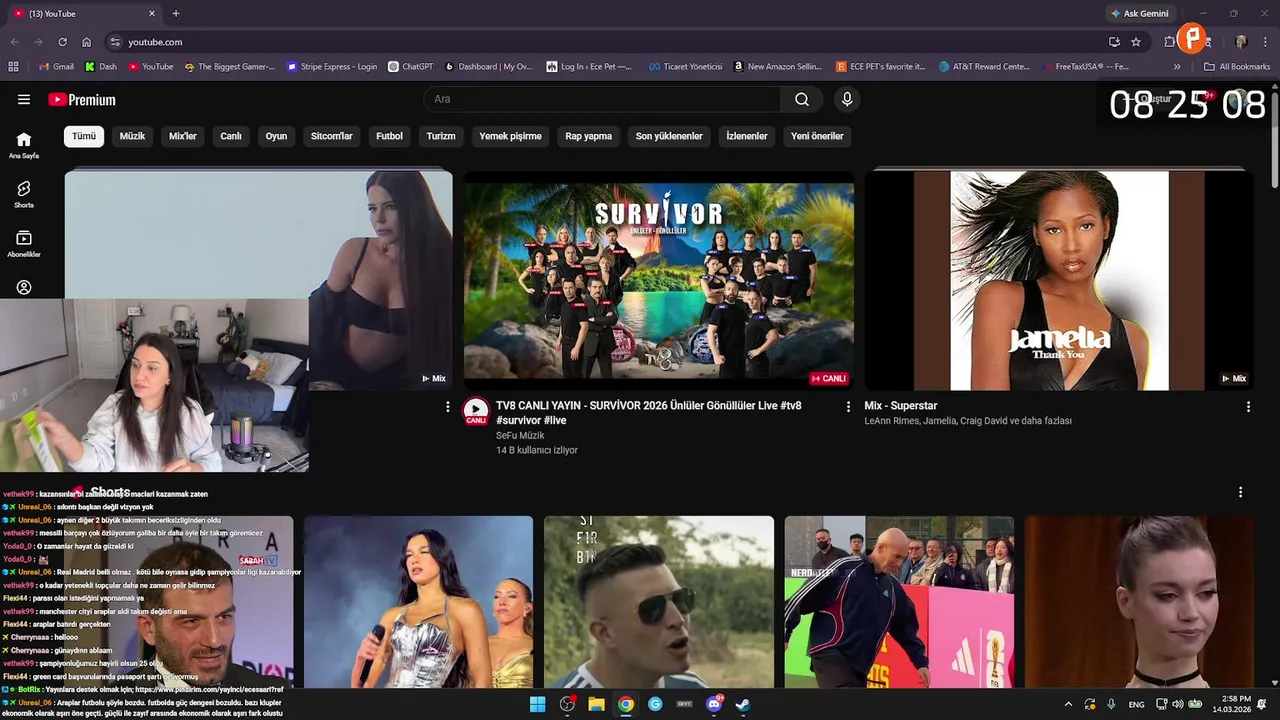Select the Müzik filter chip
Image resolution: width=1280 pixels, height=720 pixels.
pos(132,136)
